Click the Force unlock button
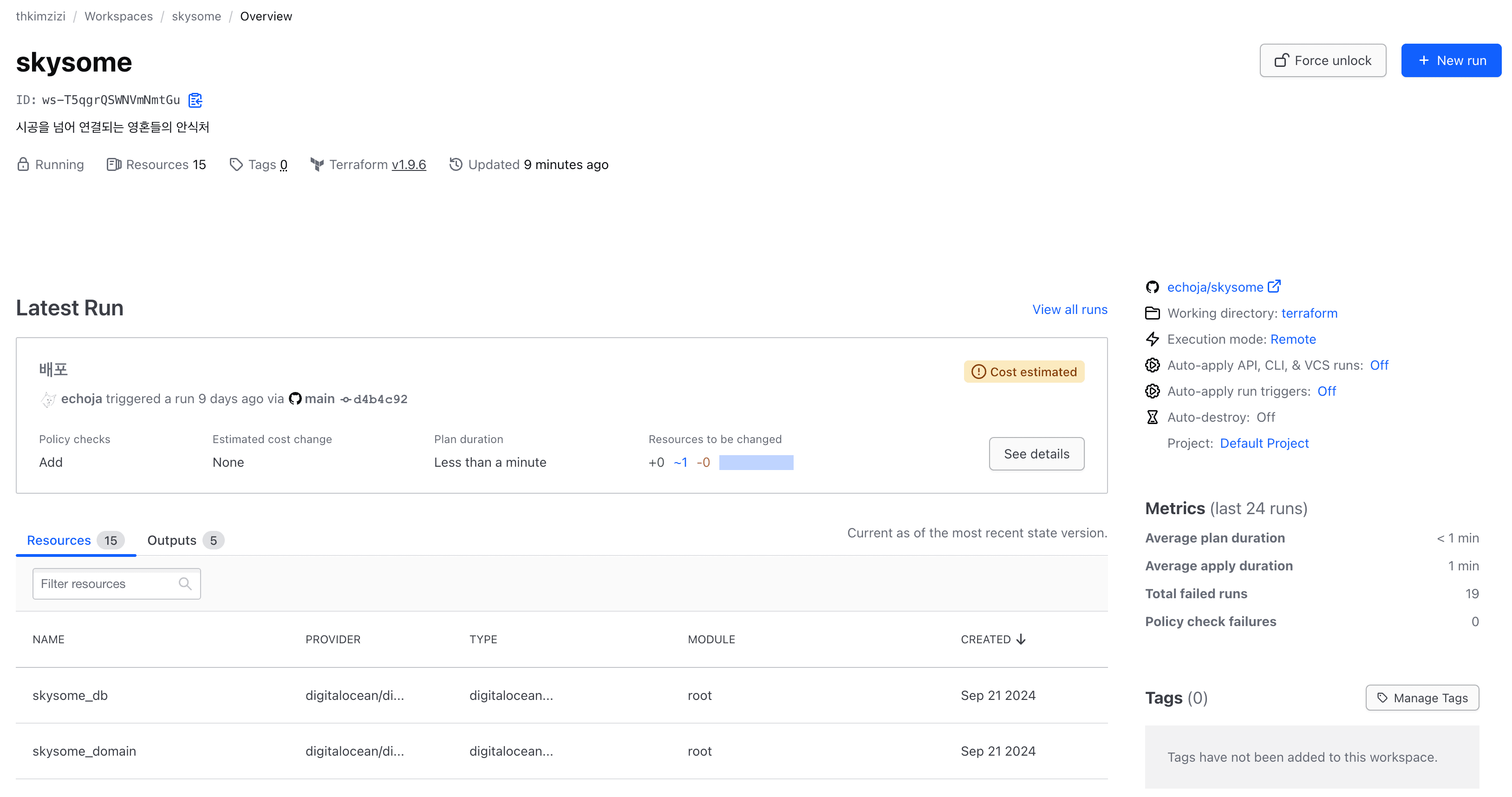Viewport: 1512px width, 797px height. (x=1323, y=60)
